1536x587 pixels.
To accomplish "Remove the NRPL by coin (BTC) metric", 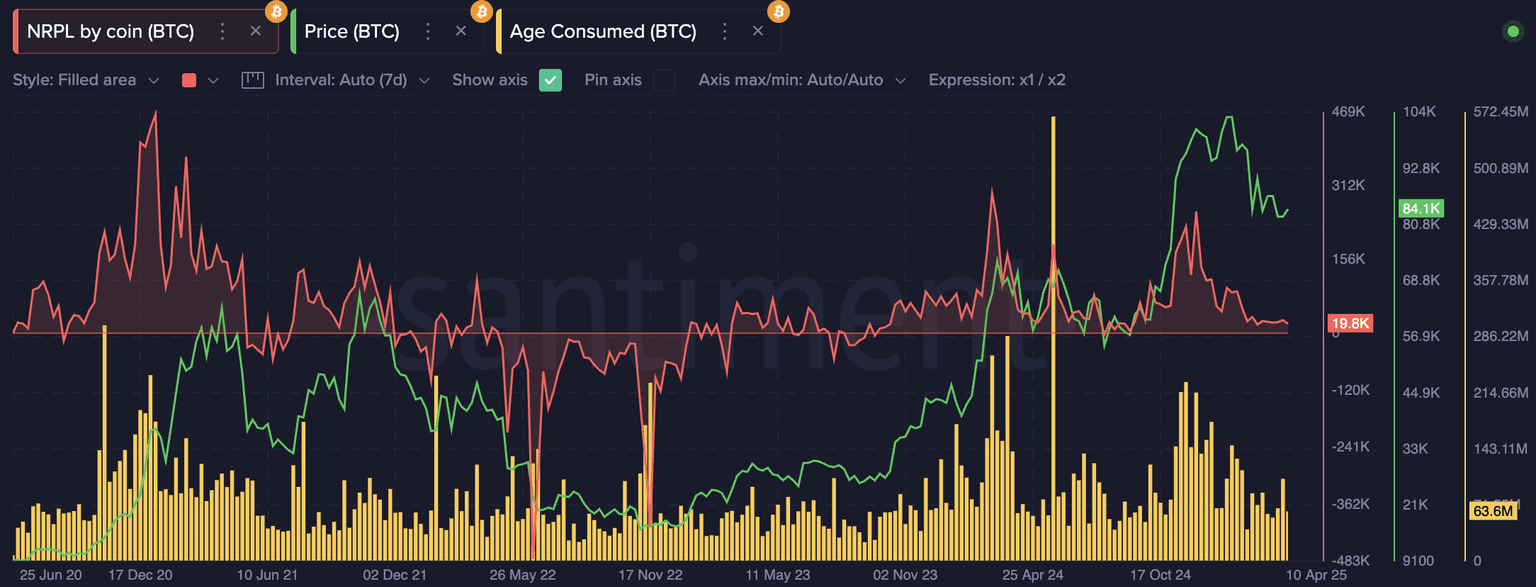I will pyautogui.click(x=255, y=31).
